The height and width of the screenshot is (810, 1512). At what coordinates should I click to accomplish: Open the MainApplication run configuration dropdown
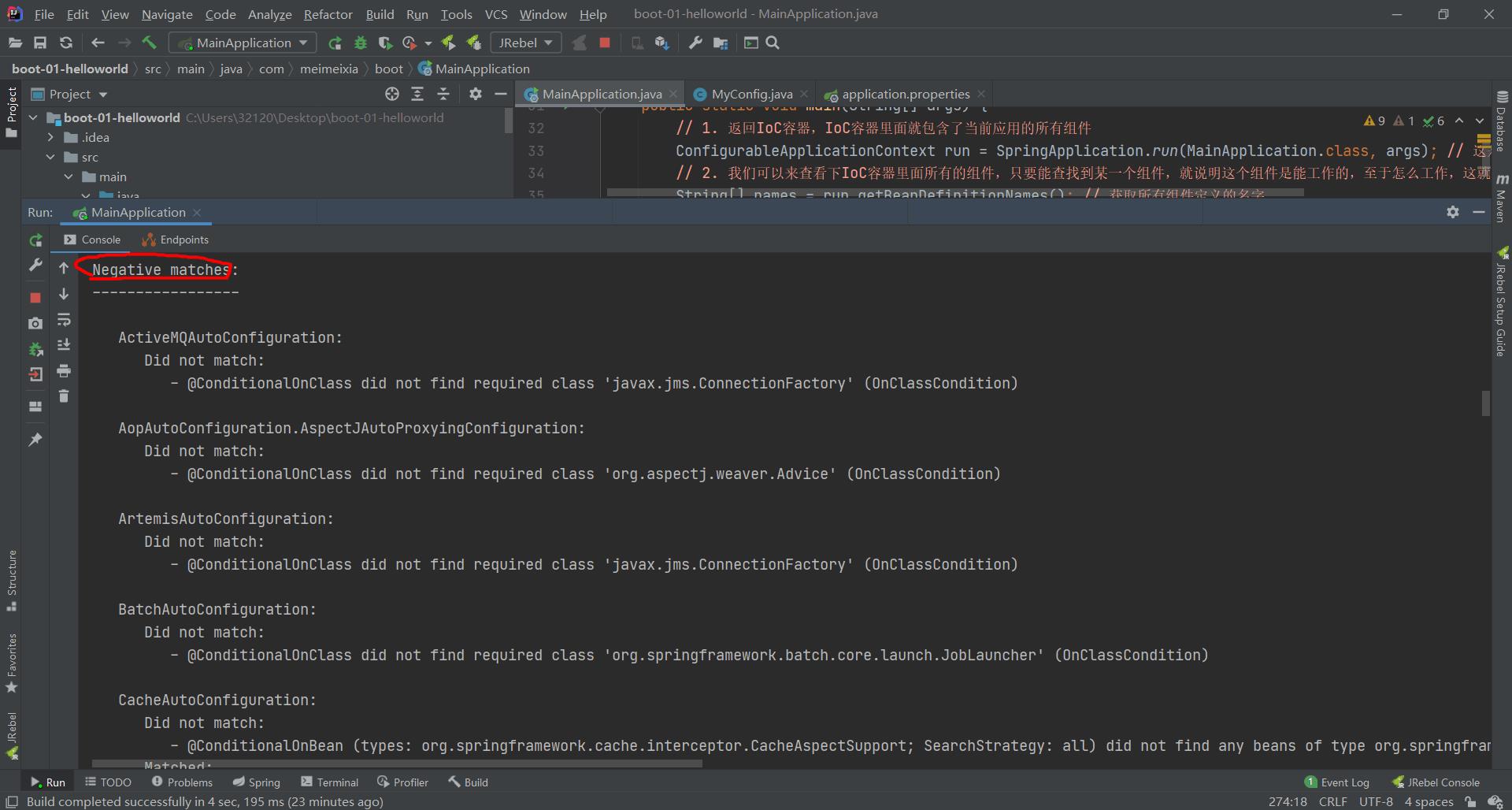click(243, 43)
